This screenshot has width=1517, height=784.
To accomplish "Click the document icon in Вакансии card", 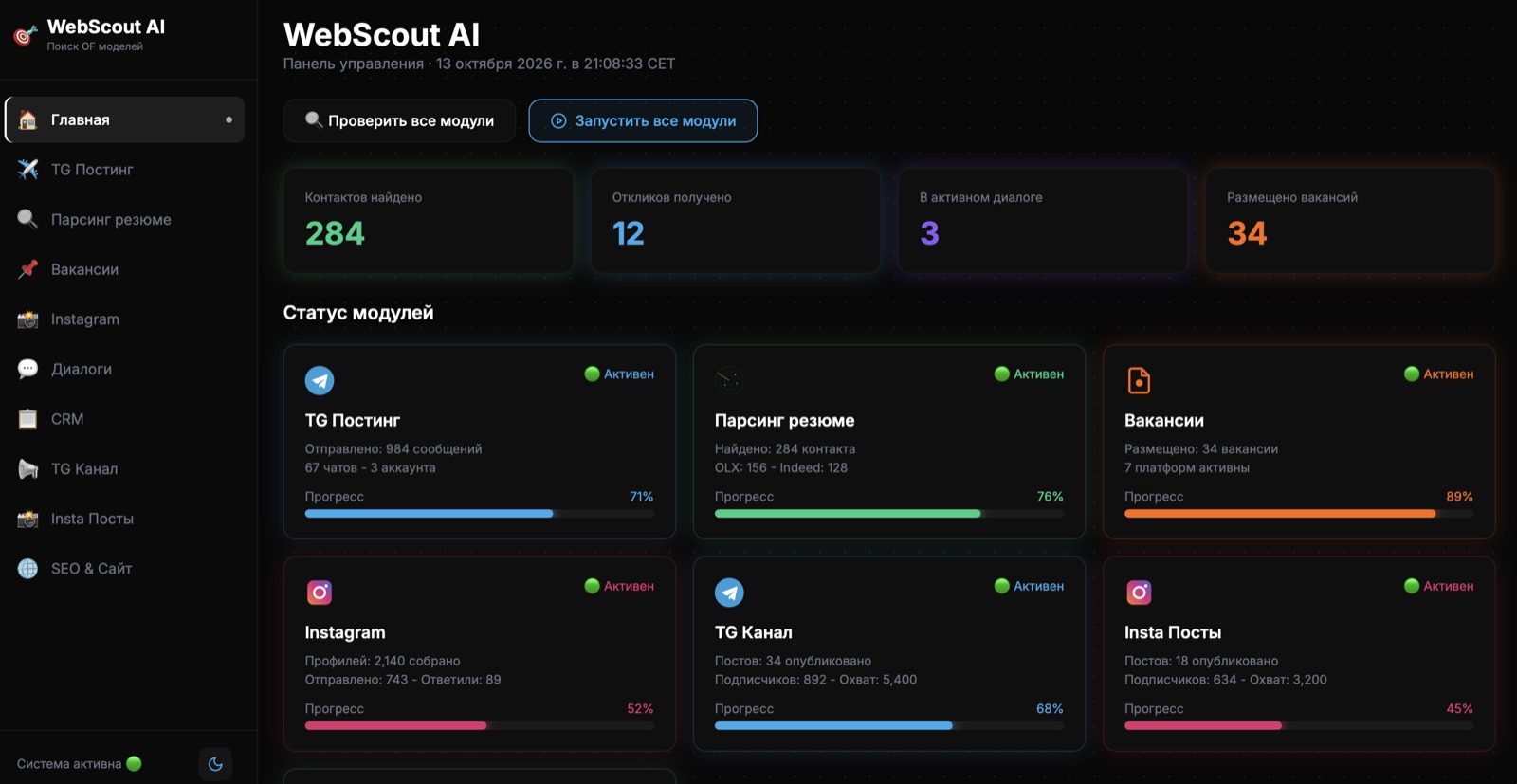I will tap(1139, 380).
